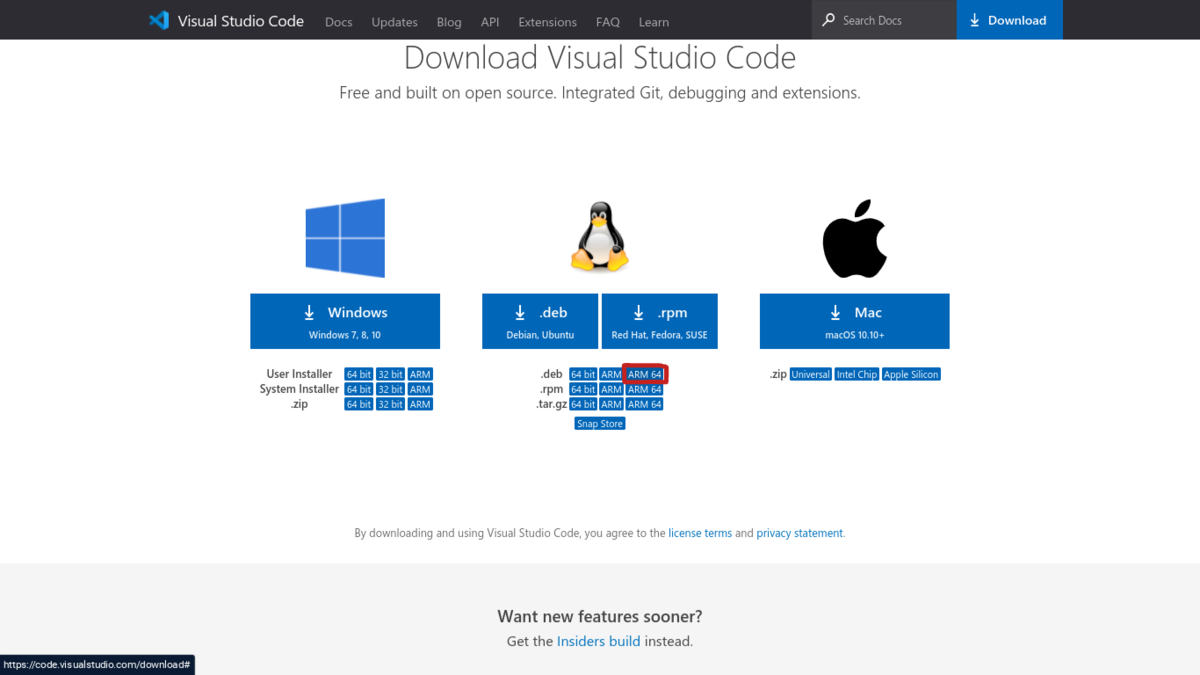1200x675 pixels.
Task: Click the "System Installer" row label
Action: click(x=299, y=390)
